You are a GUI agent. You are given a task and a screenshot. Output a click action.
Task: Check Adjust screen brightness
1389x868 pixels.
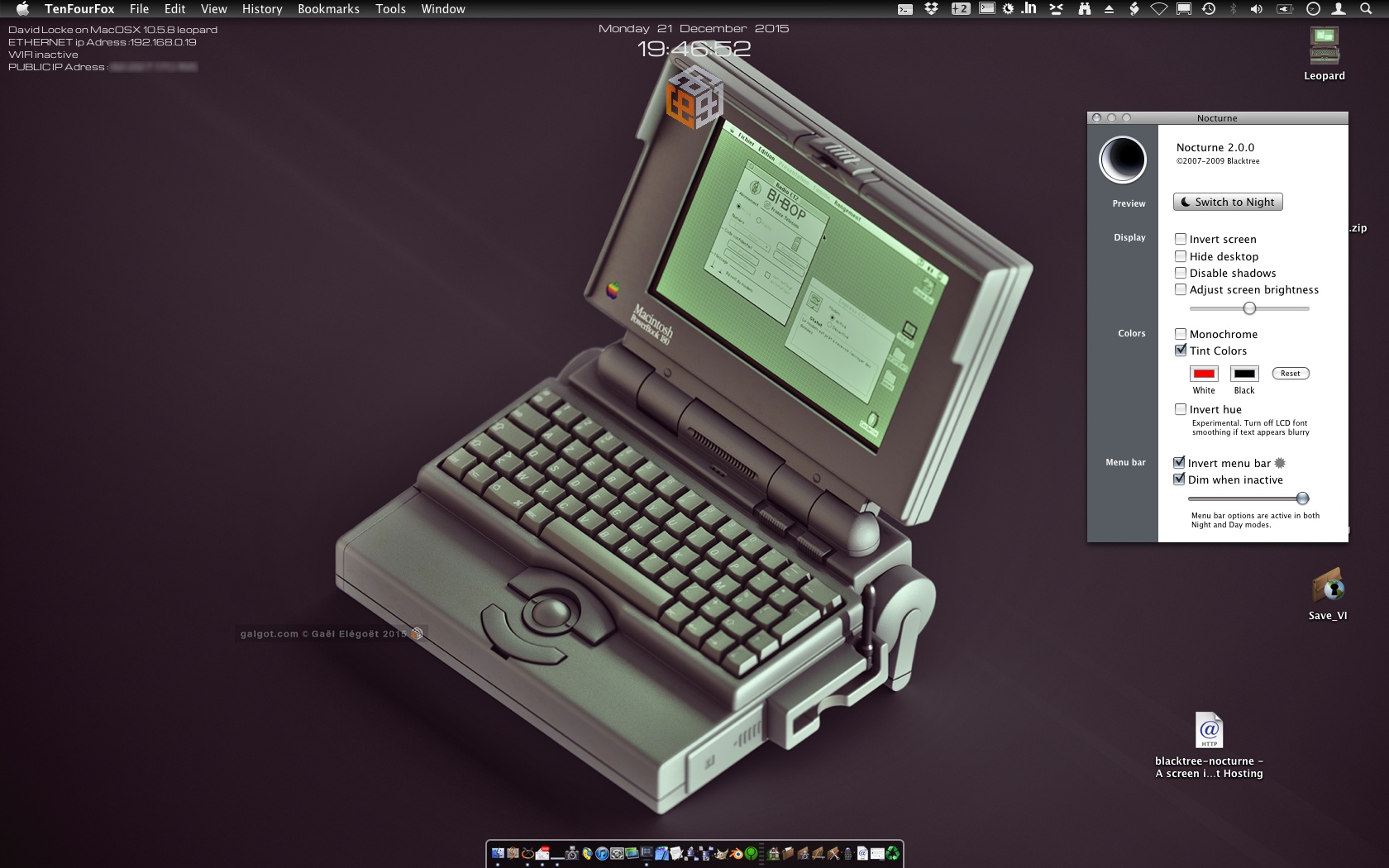click(1181, 289)
